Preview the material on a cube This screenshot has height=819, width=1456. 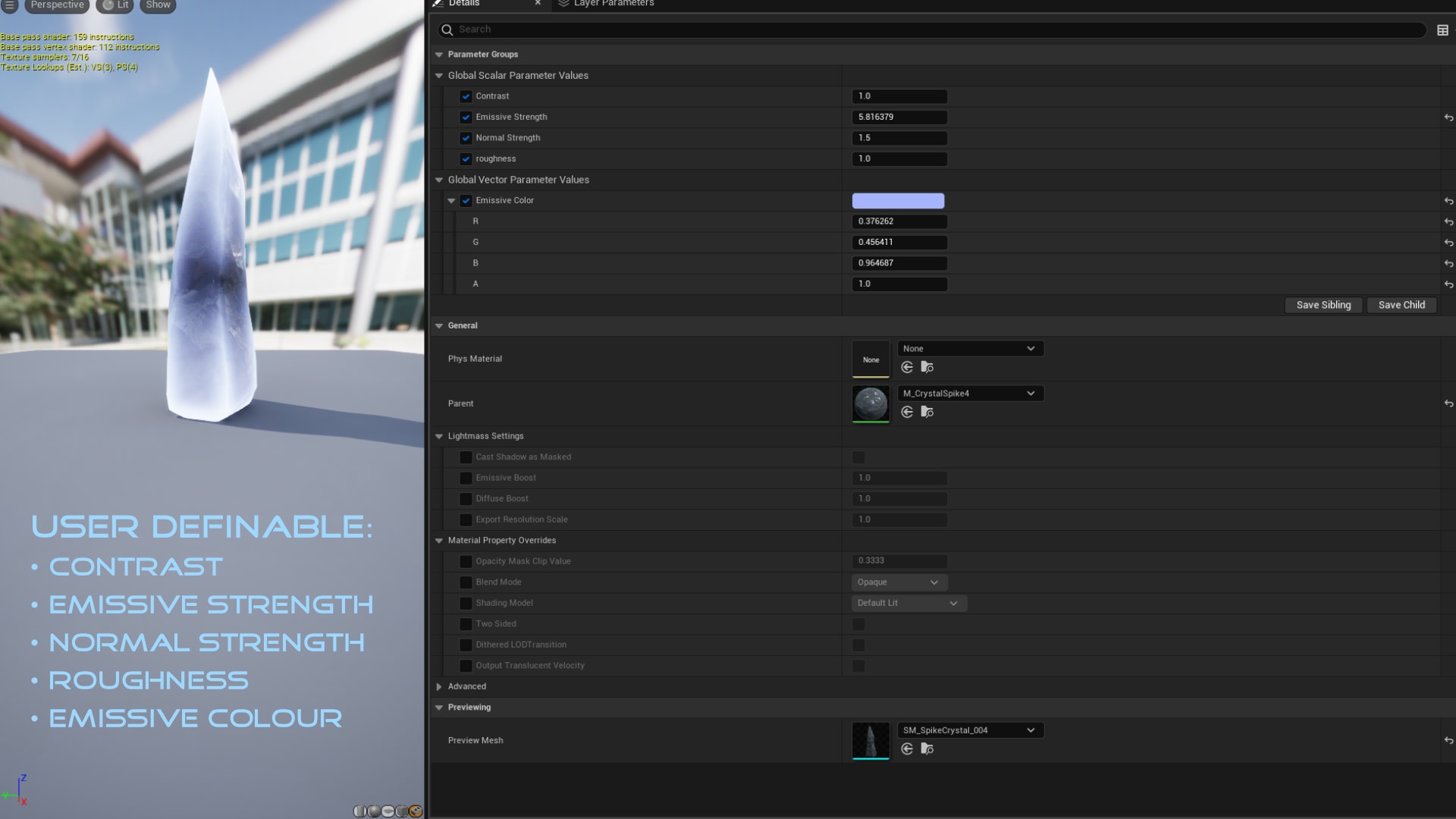402,811
